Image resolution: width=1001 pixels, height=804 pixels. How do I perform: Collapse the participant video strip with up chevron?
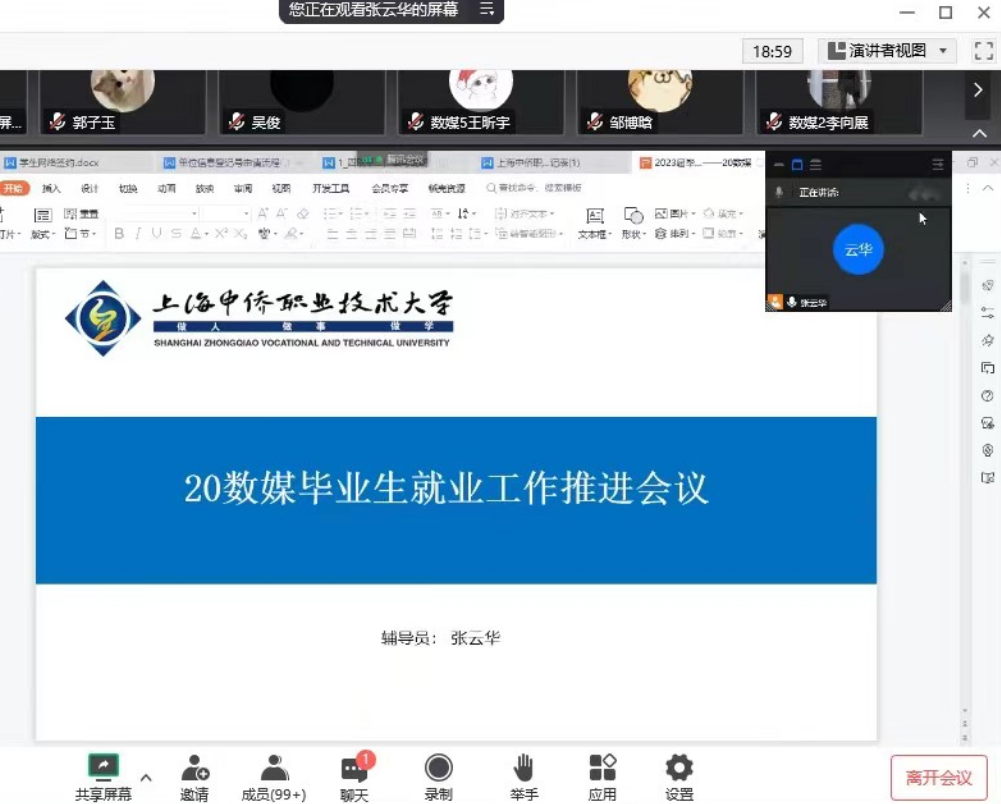[x=979, y=133]
